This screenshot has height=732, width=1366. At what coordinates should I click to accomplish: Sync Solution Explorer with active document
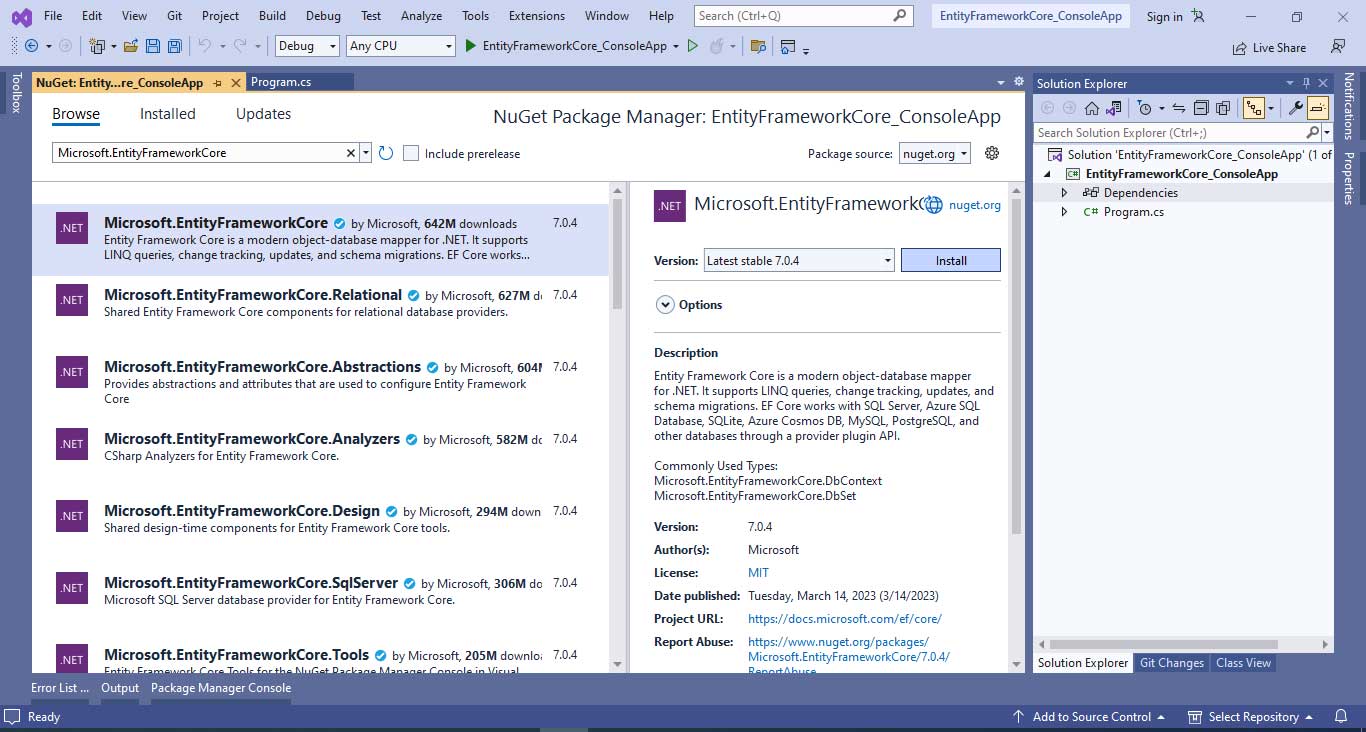[x=1178, y=107]
